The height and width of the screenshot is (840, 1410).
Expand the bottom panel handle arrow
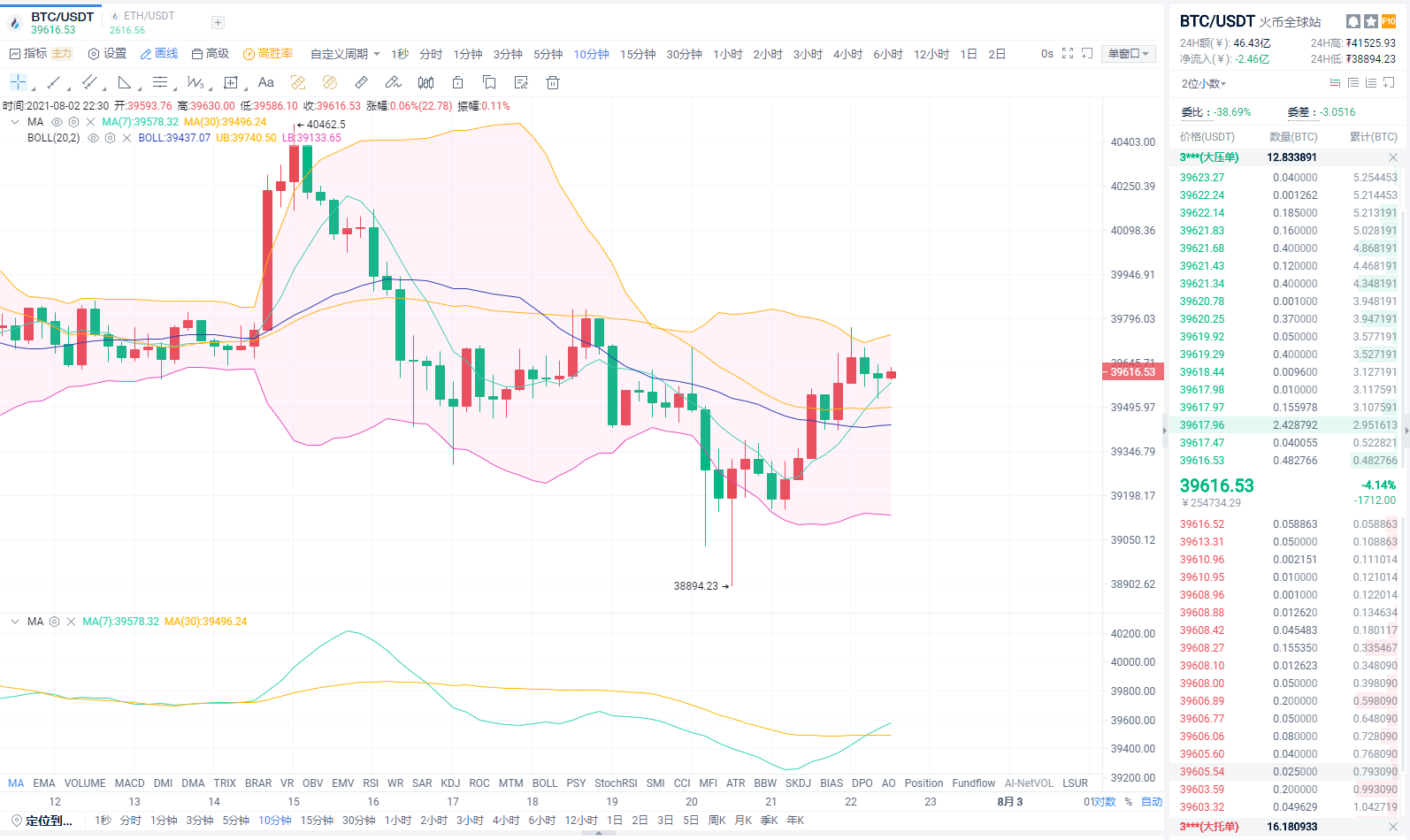pyautogui.click(x=599, y=833)
